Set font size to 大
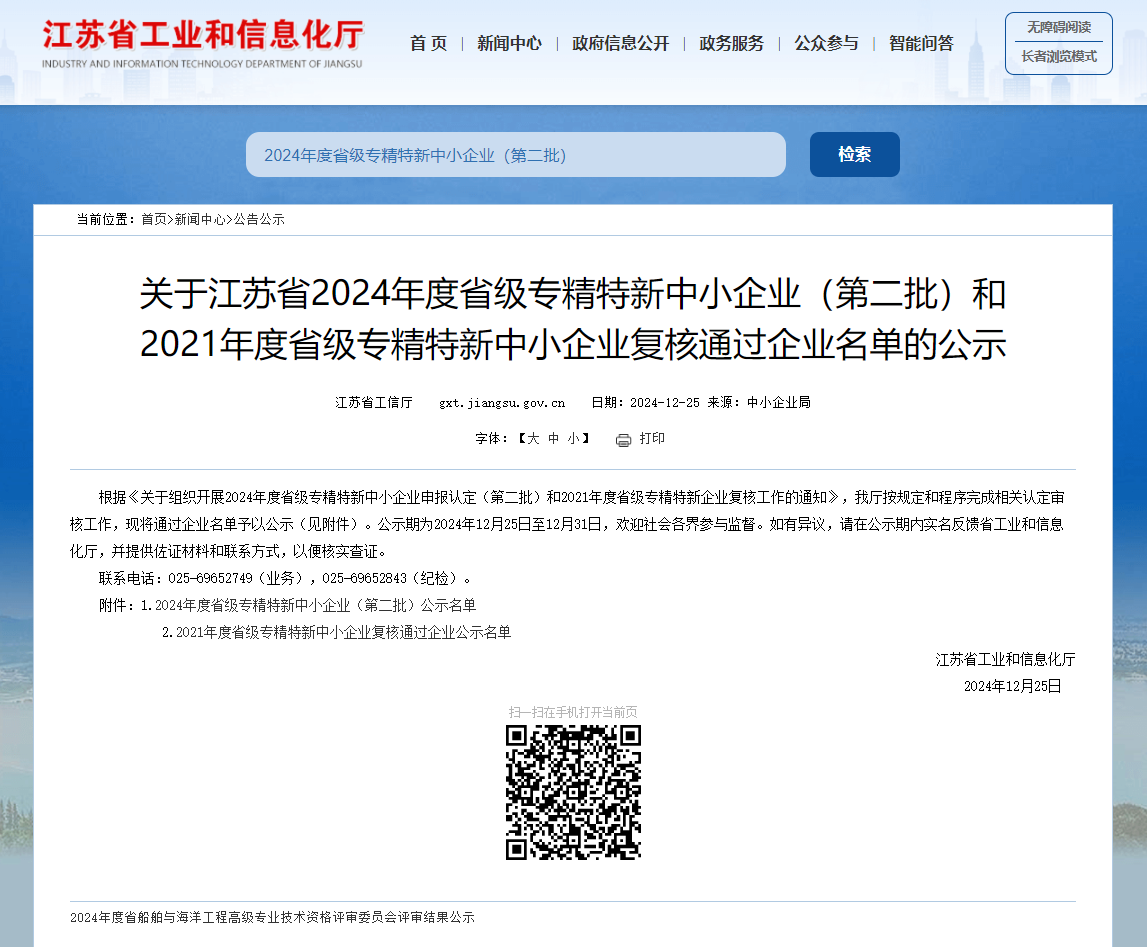 [533, 438]
